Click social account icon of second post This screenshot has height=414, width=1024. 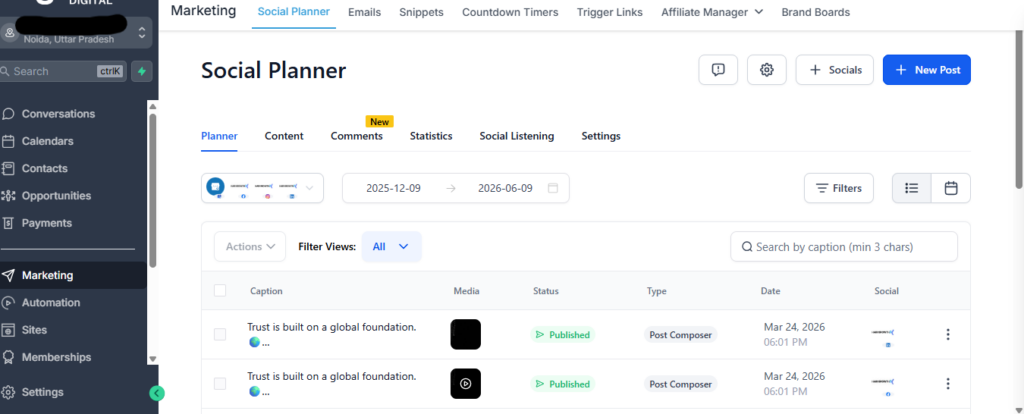tap(883, 386)
